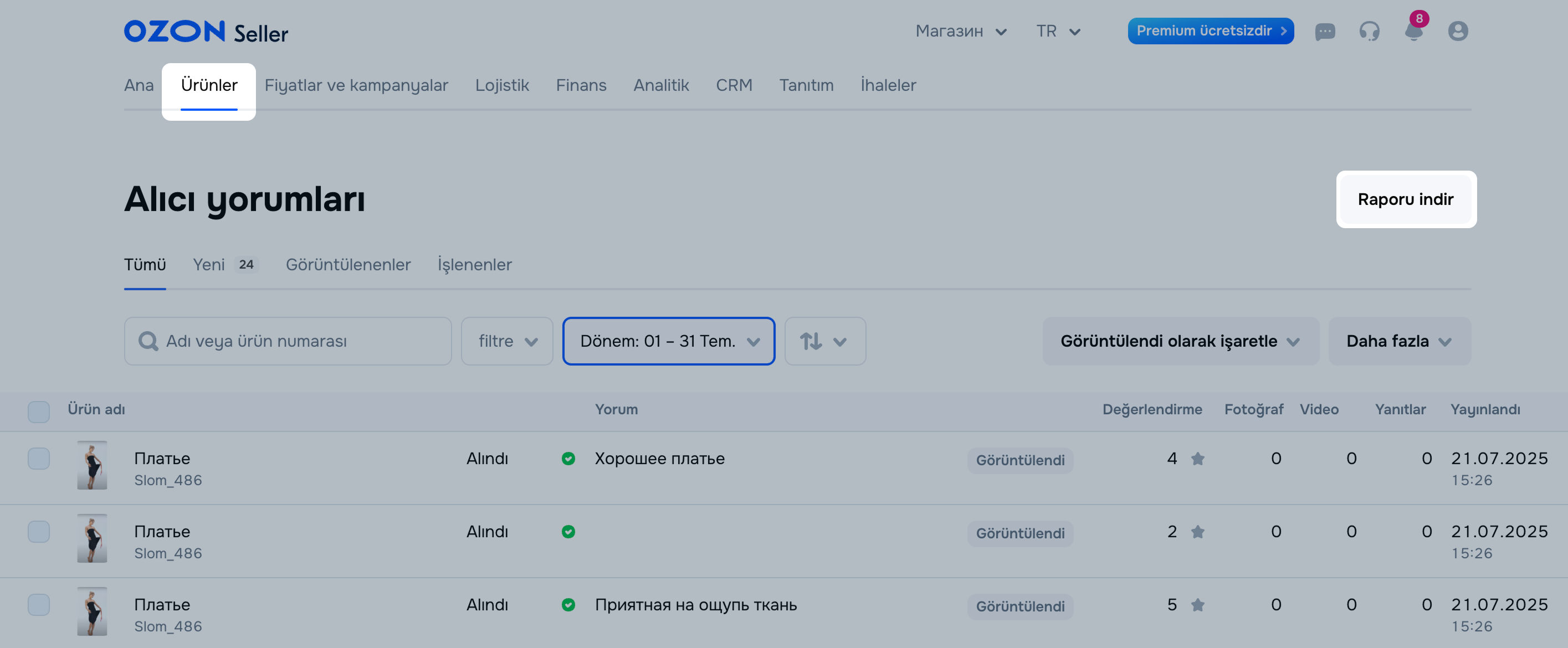The height and width of the screenshot is (648, 1568).
Task: Open the sort order arrows dropdown
Action: pyautogui.click(x=825, y=341)
